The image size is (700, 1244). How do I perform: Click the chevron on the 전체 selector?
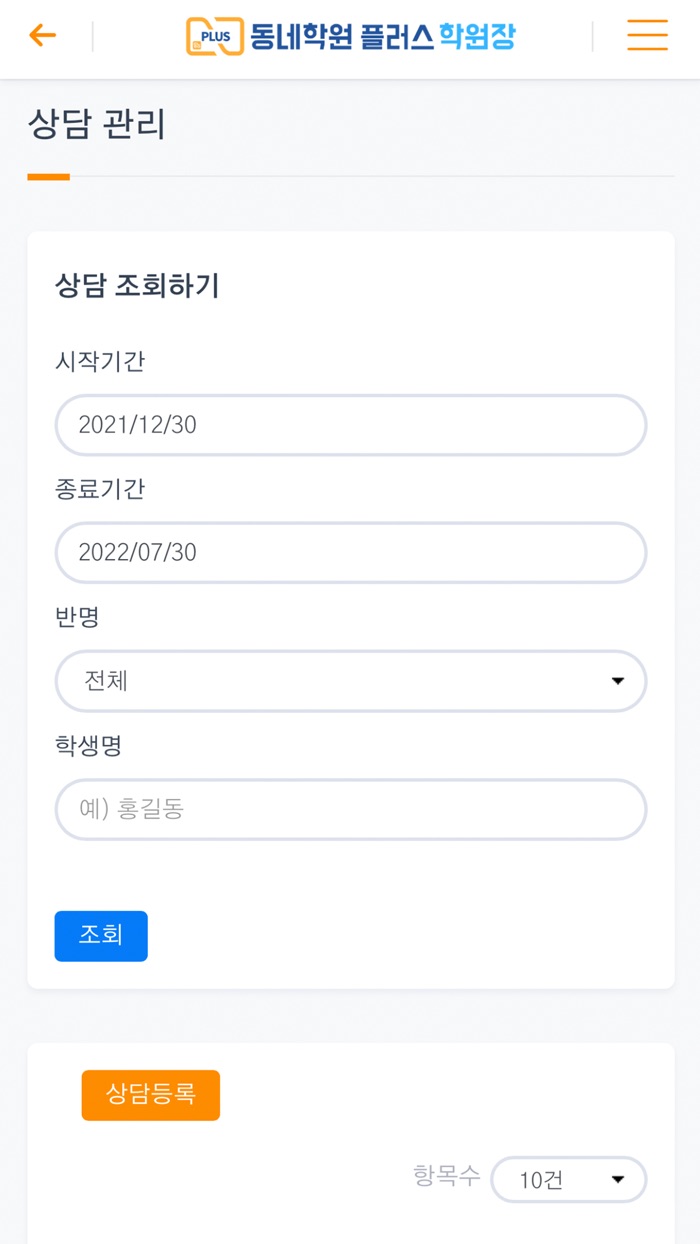tap(620, 681)
